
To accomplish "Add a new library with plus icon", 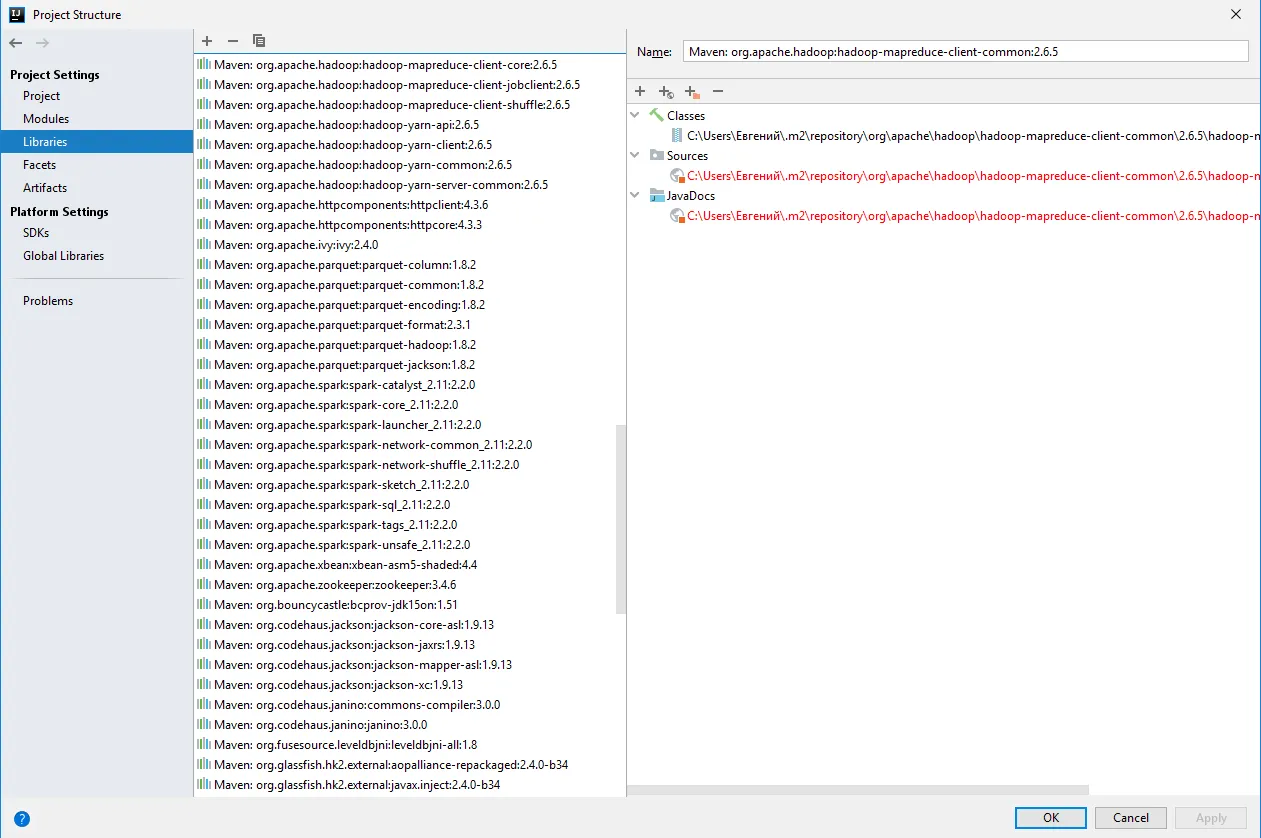I will tap(207, 41).
